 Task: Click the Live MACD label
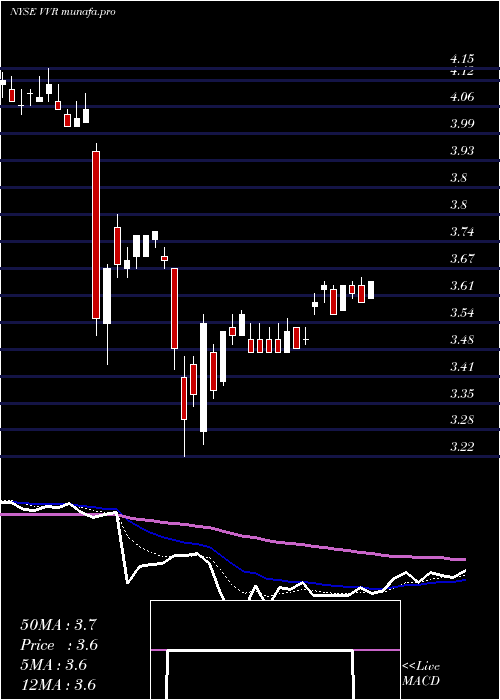pyautogui.click(x=421, y=674)
